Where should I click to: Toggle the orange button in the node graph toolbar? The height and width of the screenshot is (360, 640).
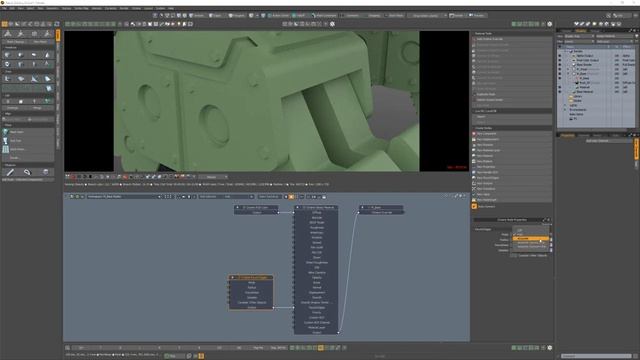pos(291,197)
